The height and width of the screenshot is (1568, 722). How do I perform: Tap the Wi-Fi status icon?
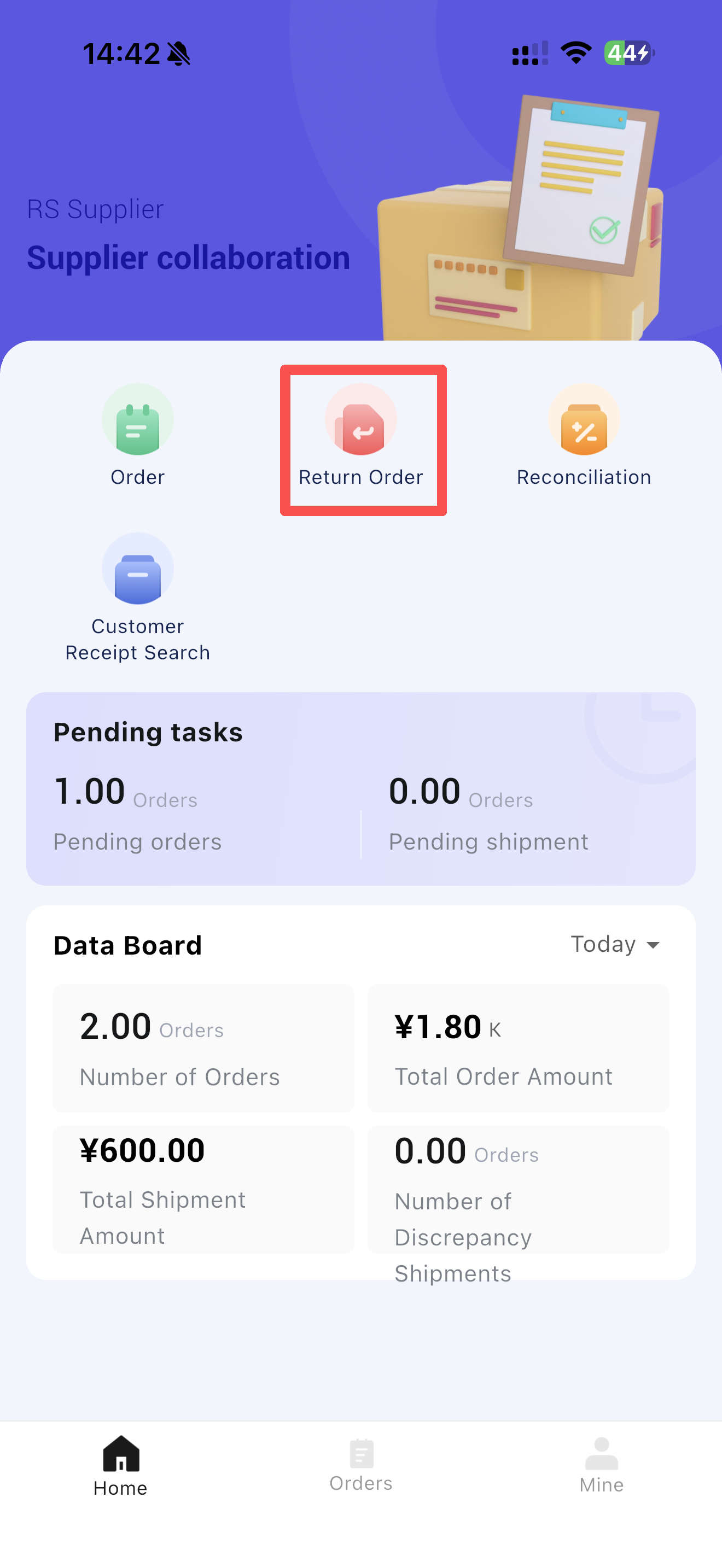click(576, 53)
